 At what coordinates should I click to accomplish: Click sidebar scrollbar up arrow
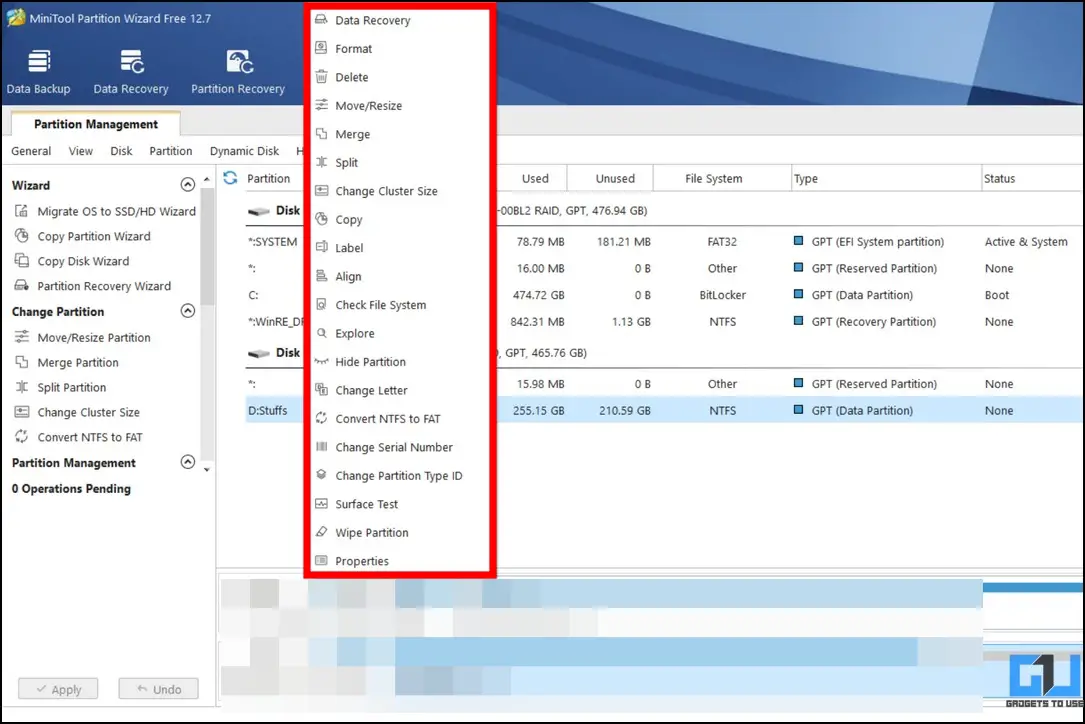[207, 179]
